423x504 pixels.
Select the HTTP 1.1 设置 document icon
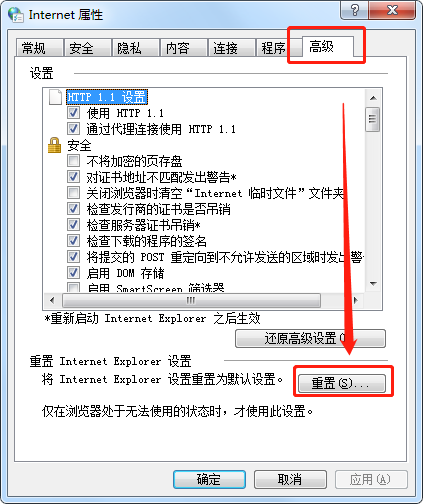tap(55, 97)
